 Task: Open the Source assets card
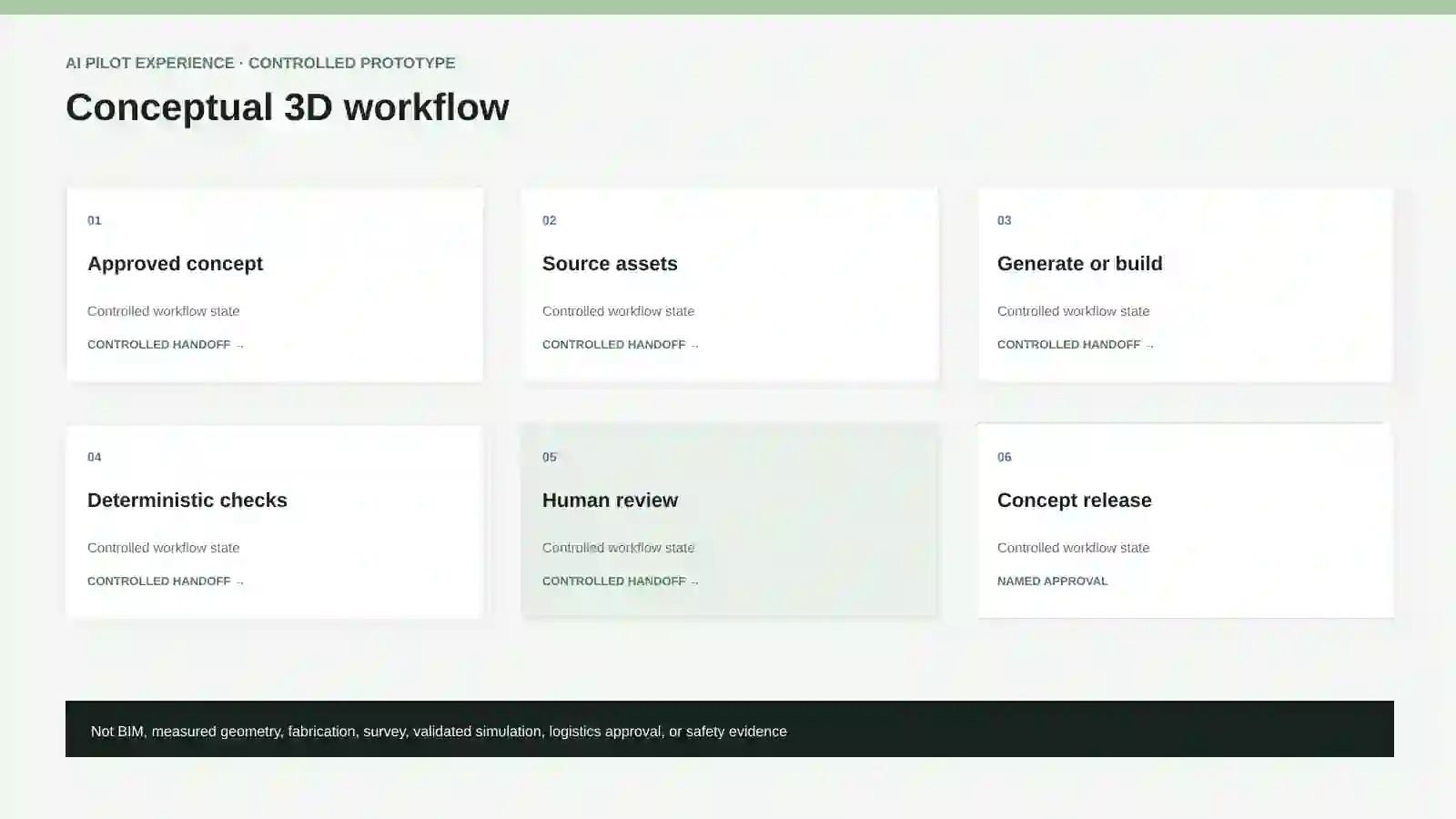pyautogui.click(x=730, y=285)
